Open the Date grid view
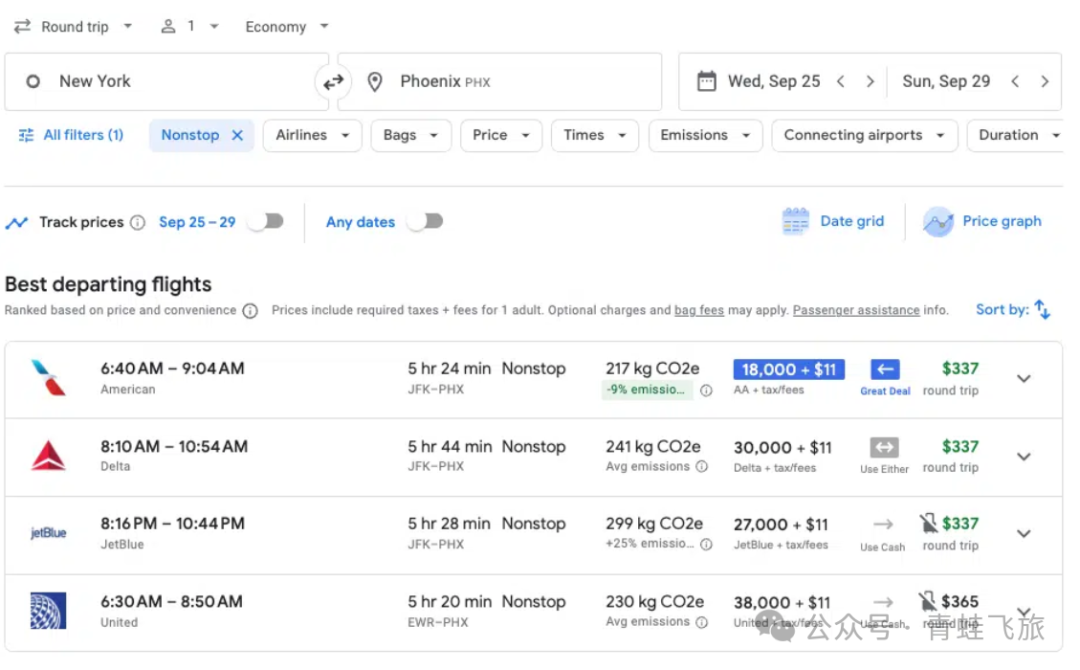 (x=833, y=222)
